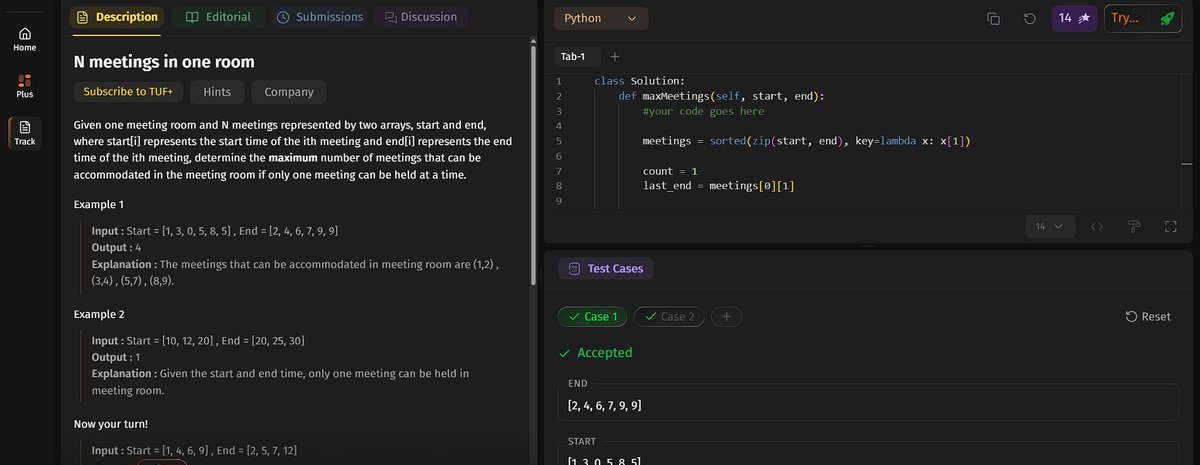Image resolution: width=1200 pixels, height=465 pixels.
Task: Open the Track section in the sidebar
Action: [25, 132]
